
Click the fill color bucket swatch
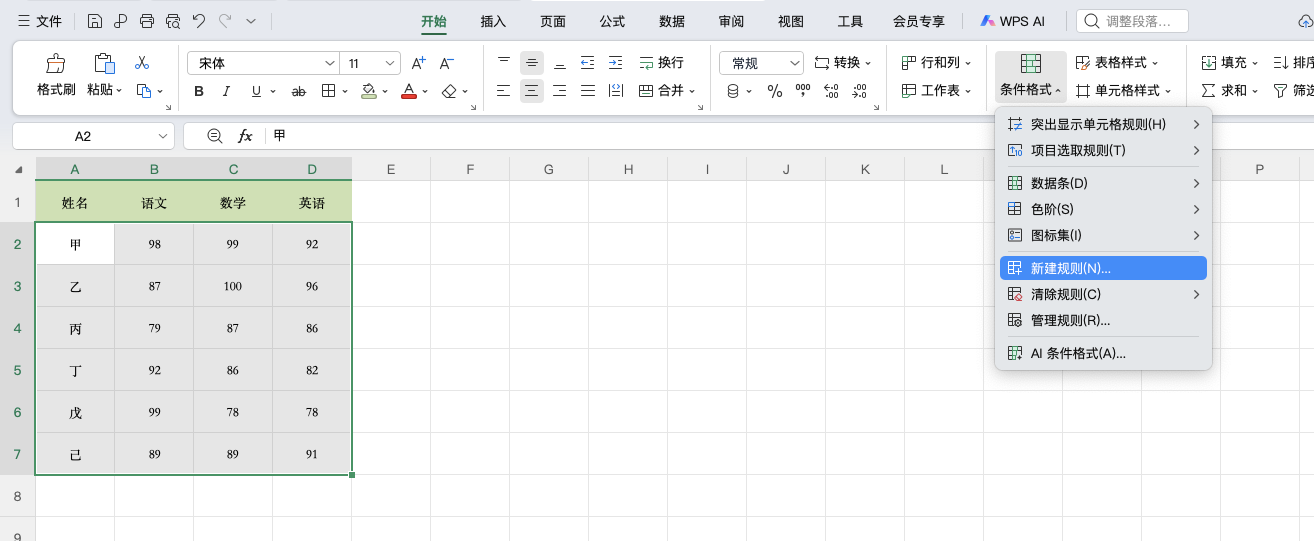[368, 91]
